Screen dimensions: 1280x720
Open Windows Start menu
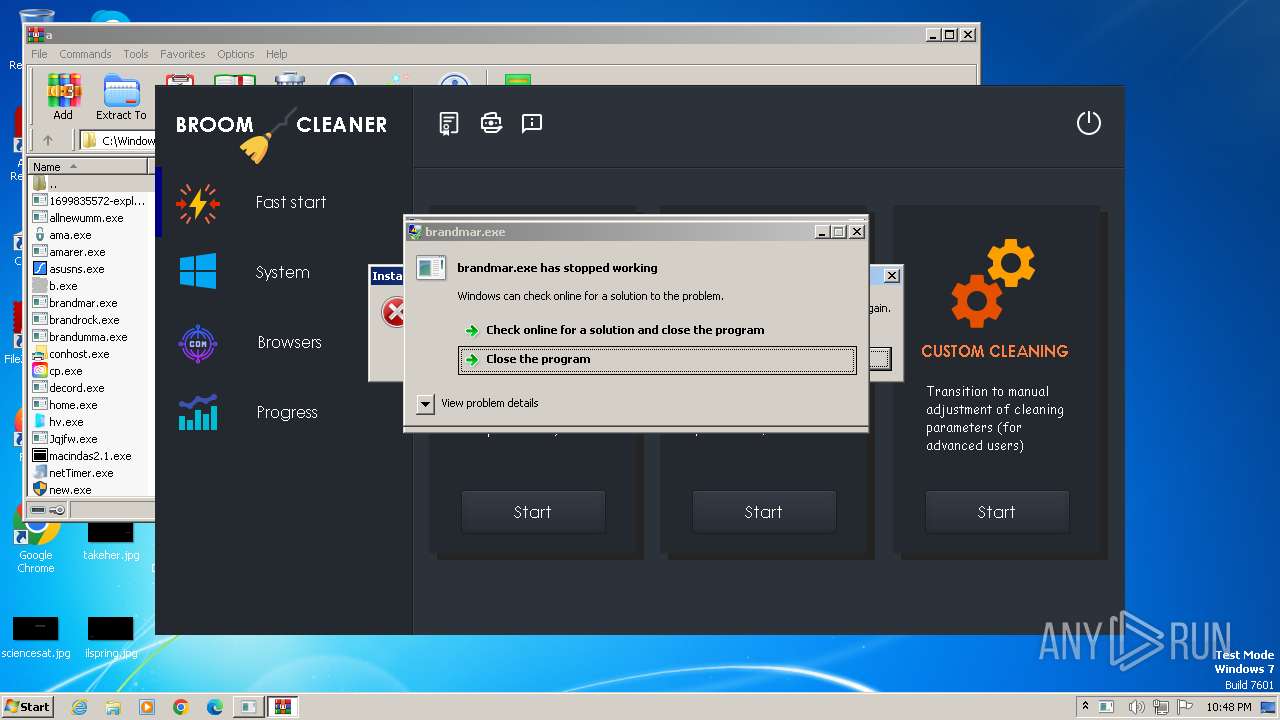pyautogui.click(x=27, y=706)
